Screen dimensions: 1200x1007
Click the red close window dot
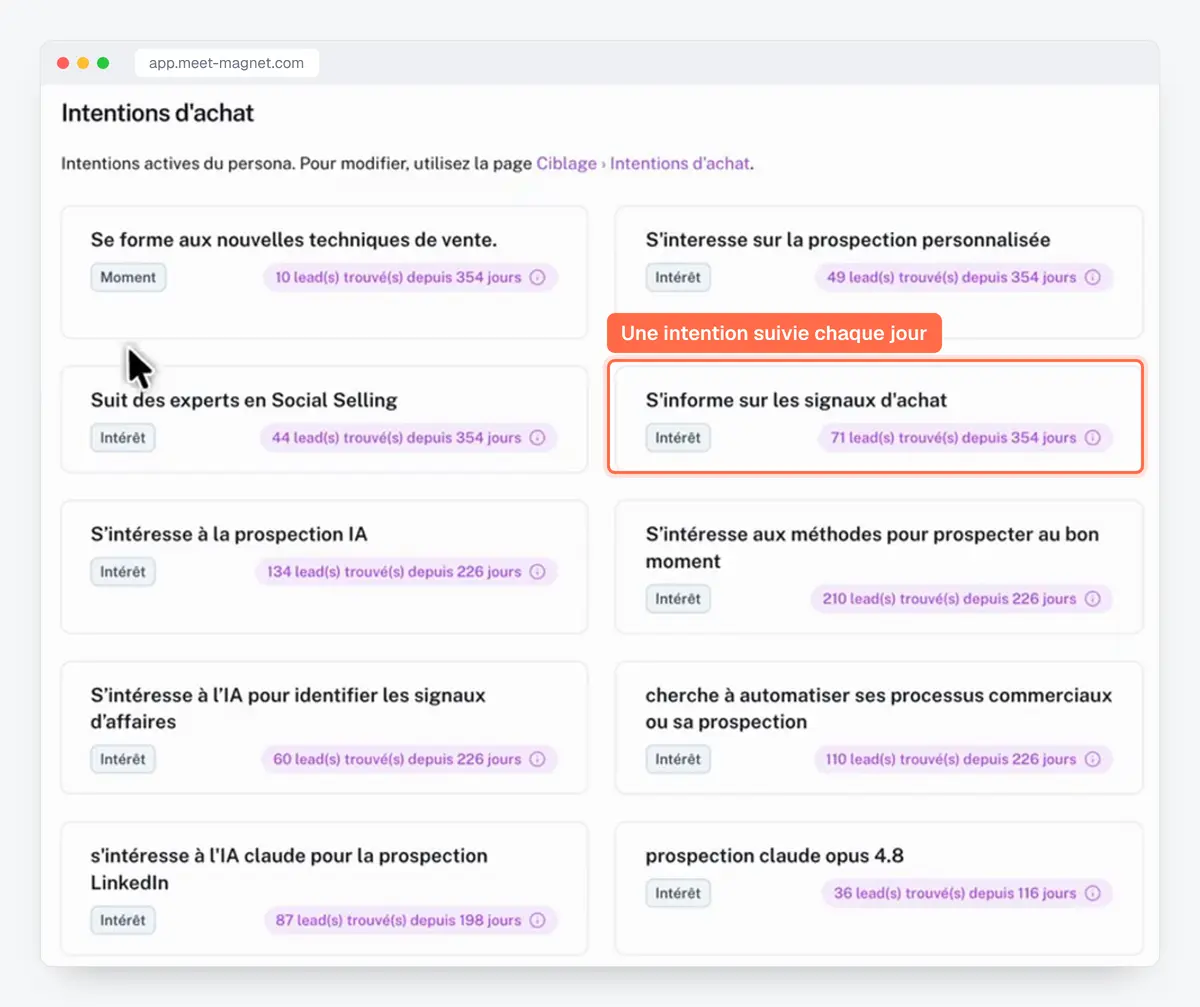click(x=63, y=63)
